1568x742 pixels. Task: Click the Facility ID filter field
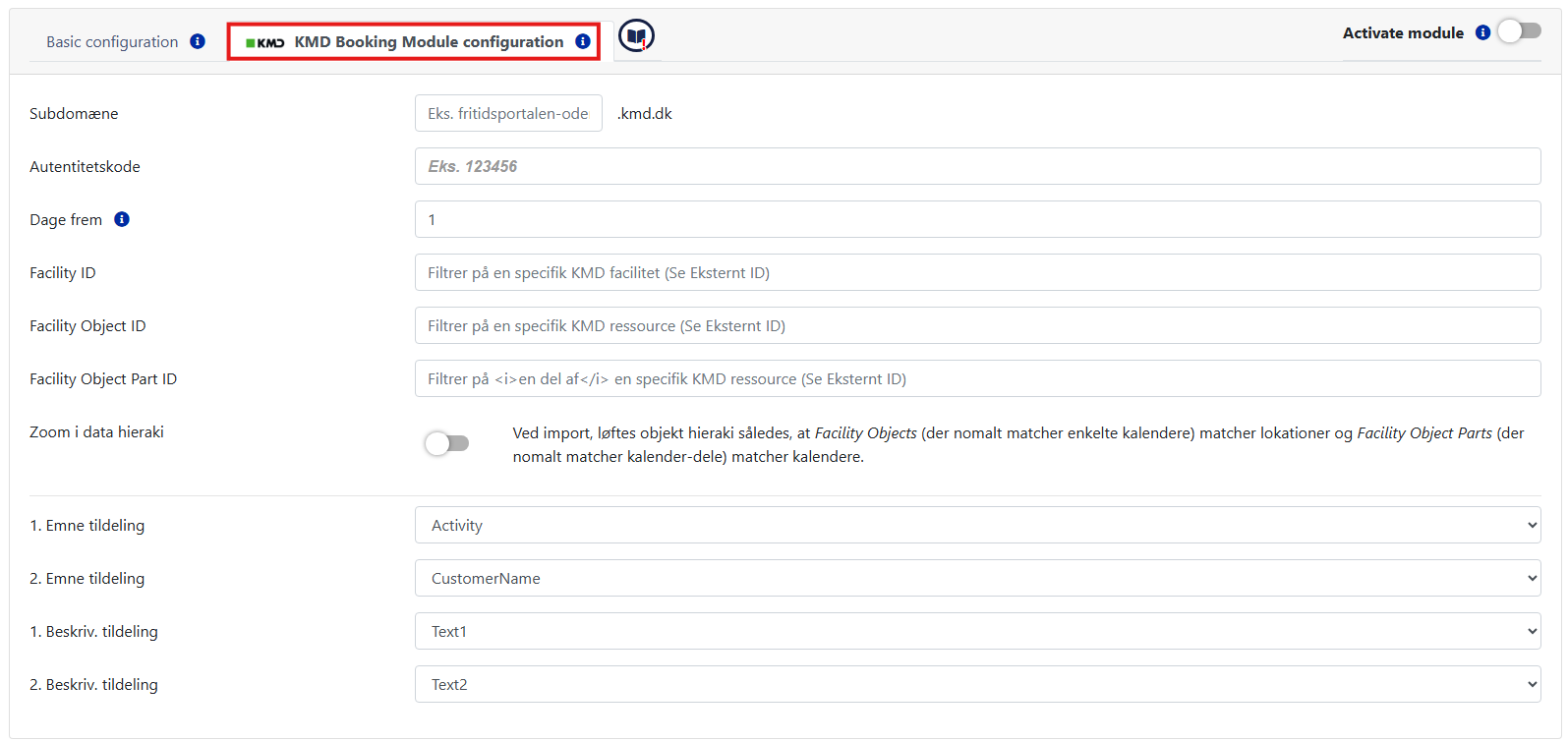[977, 272]
